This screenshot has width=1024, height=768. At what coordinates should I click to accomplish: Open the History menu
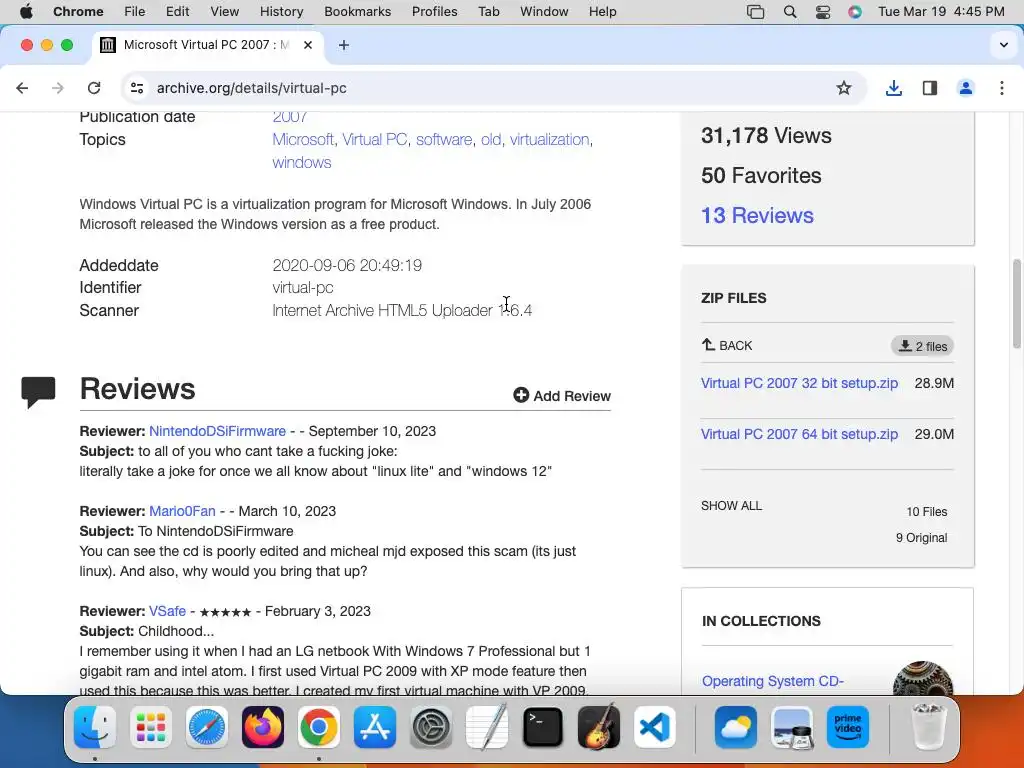point(281,12)
